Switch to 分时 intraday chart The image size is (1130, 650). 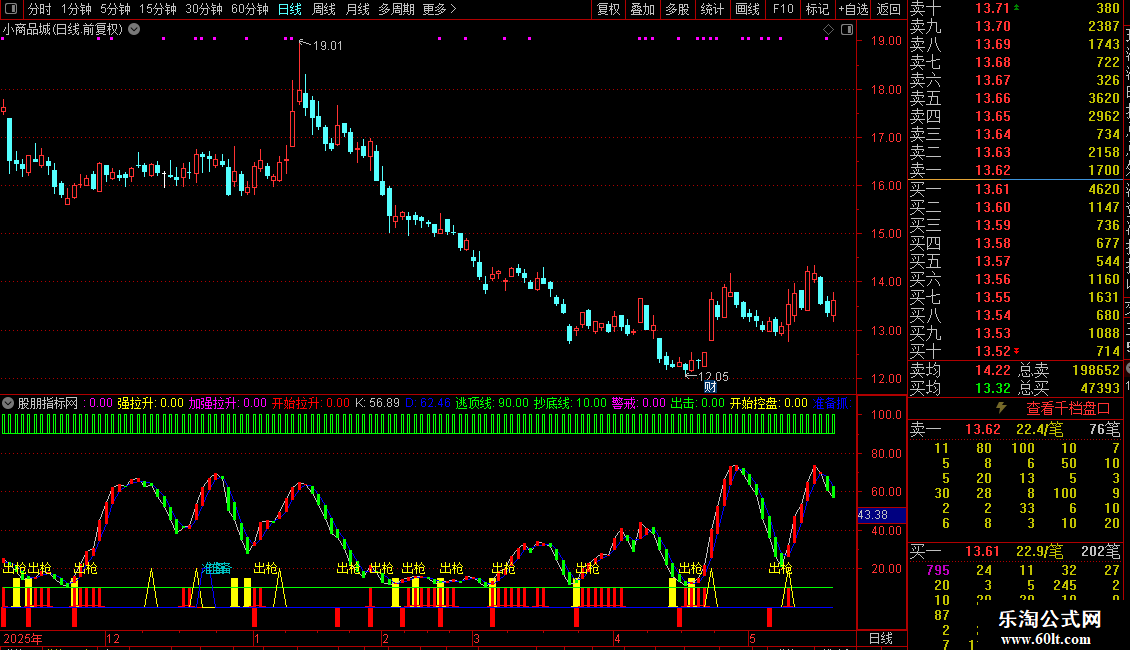pos(40,9)
